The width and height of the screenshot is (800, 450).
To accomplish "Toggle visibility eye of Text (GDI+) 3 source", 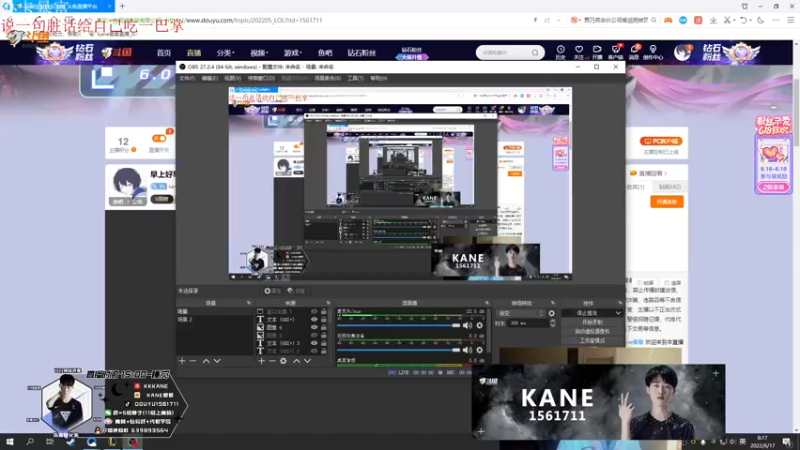I will click(314, 343).
